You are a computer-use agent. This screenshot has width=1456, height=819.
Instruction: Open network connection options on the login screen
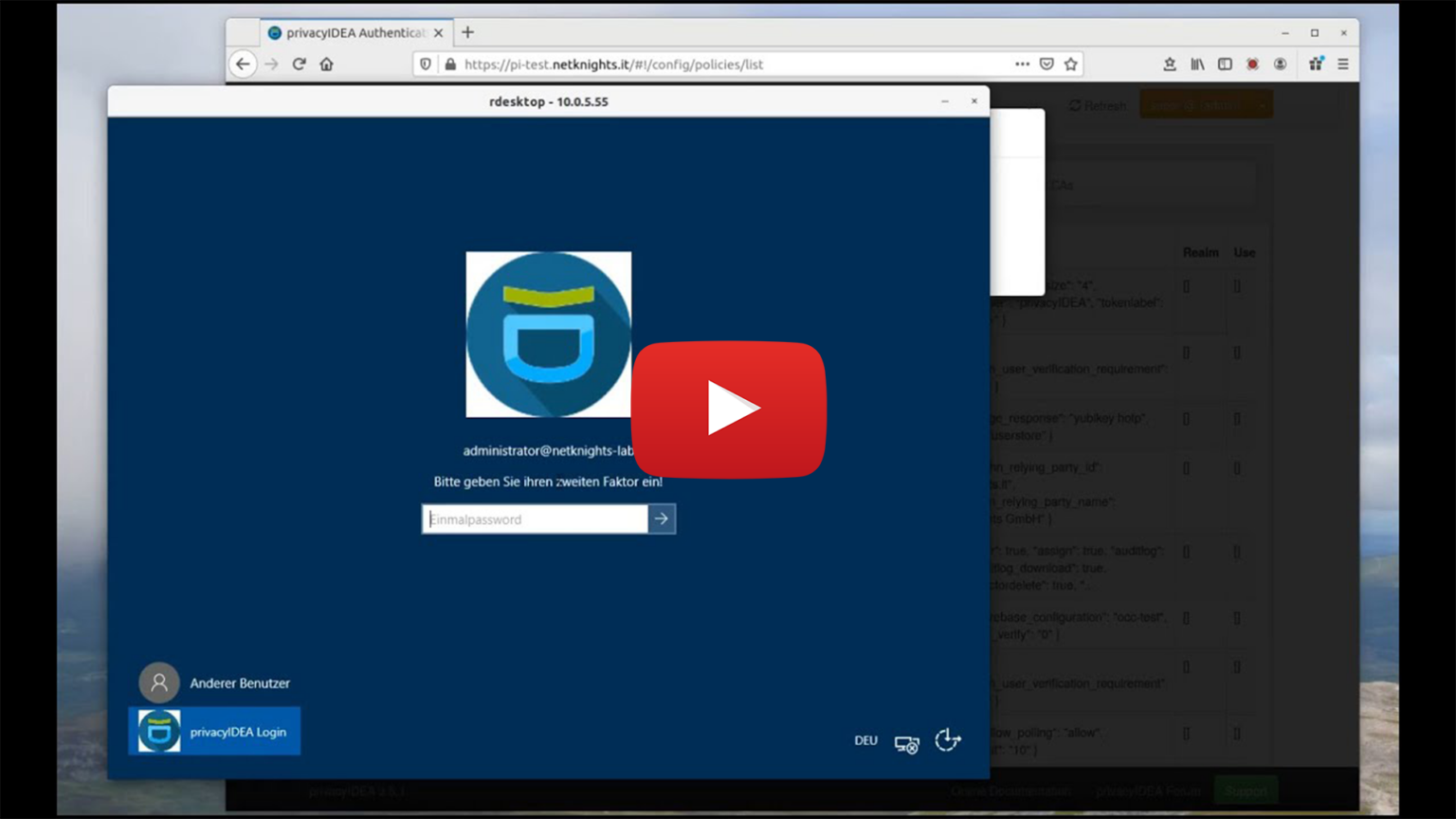click(906, 745)
